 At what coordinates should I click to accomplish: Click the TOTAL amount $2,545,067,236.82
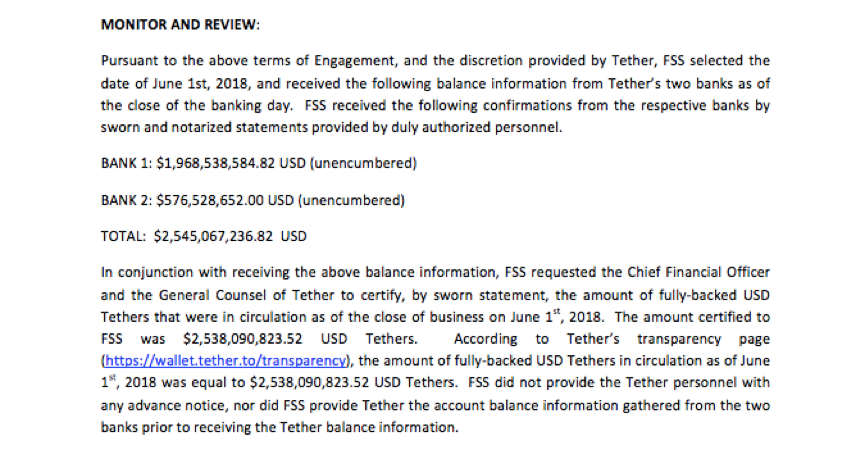click(x=213, y=237)
